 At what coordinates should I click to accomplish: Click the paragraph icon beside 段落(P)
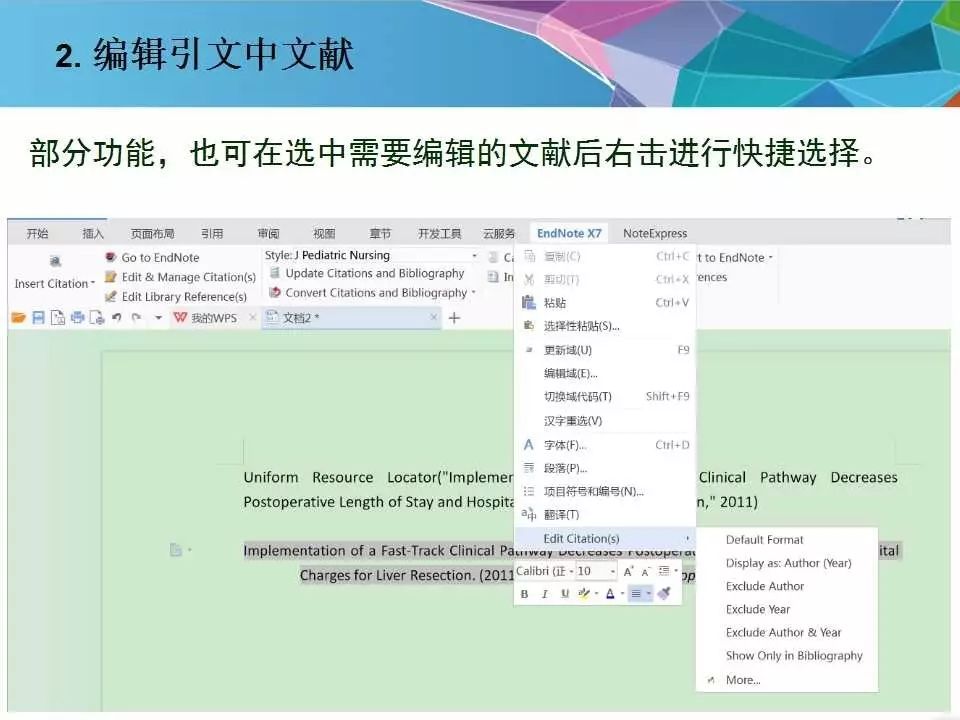tap(528, 468)
